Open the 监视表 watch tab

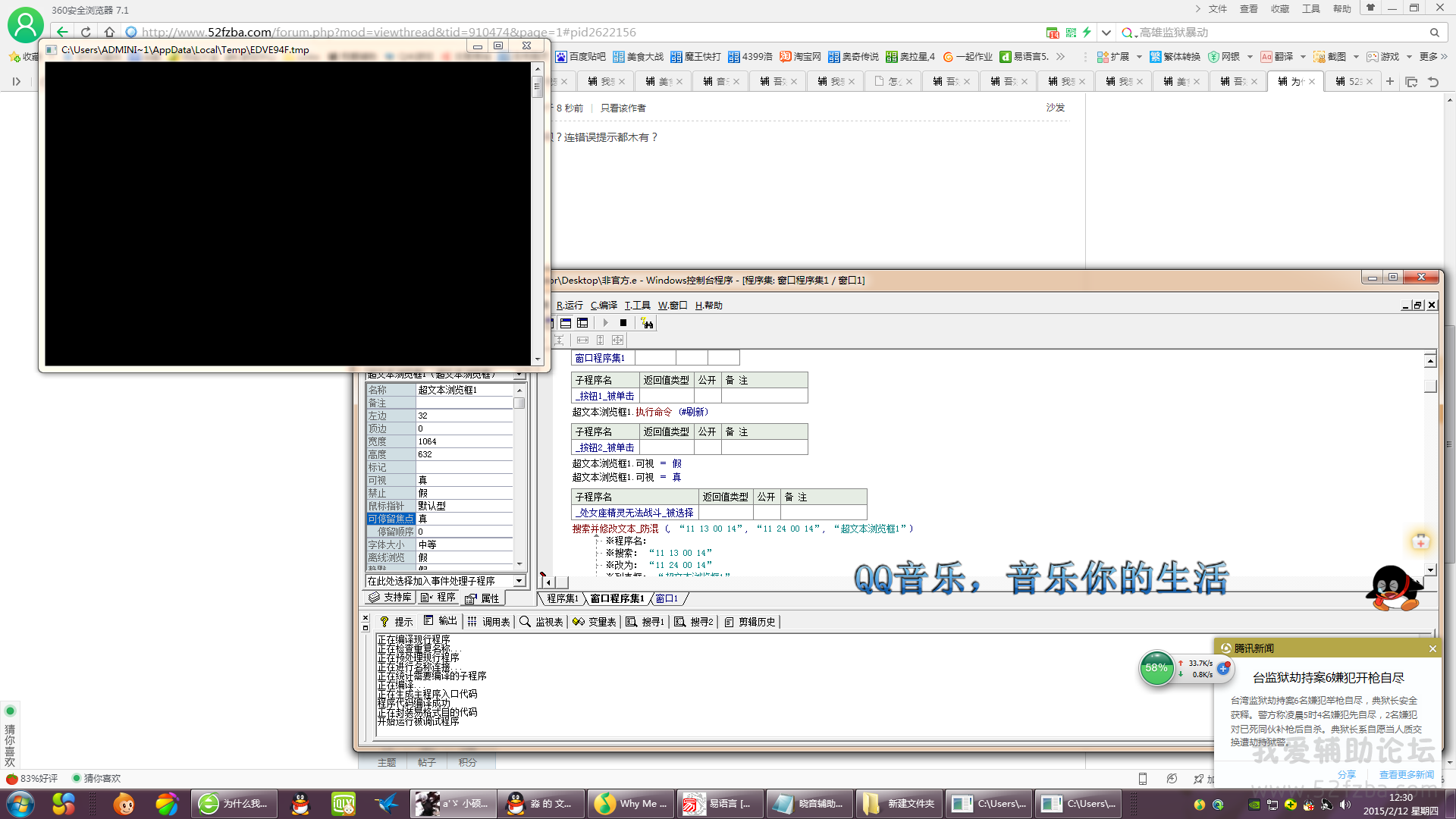tap(541, 622)
